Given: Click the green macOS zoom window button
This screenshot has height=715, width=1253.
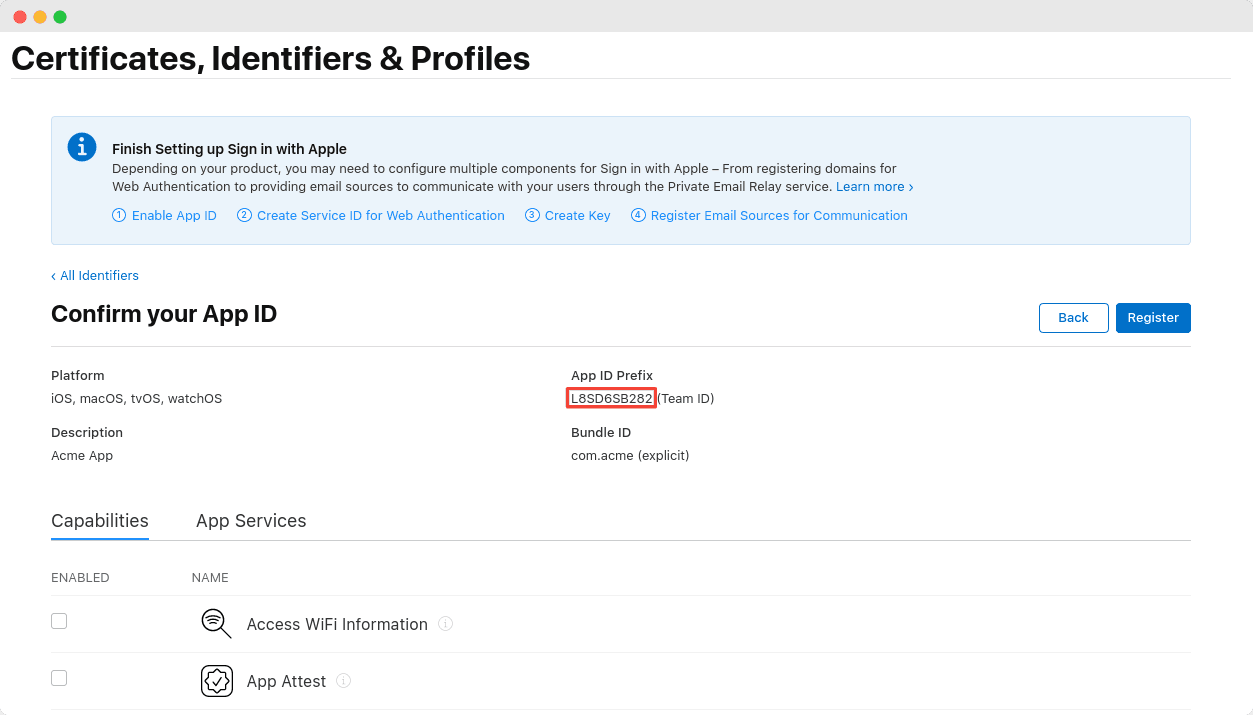Looking at the screenshot, I should [x=60, y=17].
